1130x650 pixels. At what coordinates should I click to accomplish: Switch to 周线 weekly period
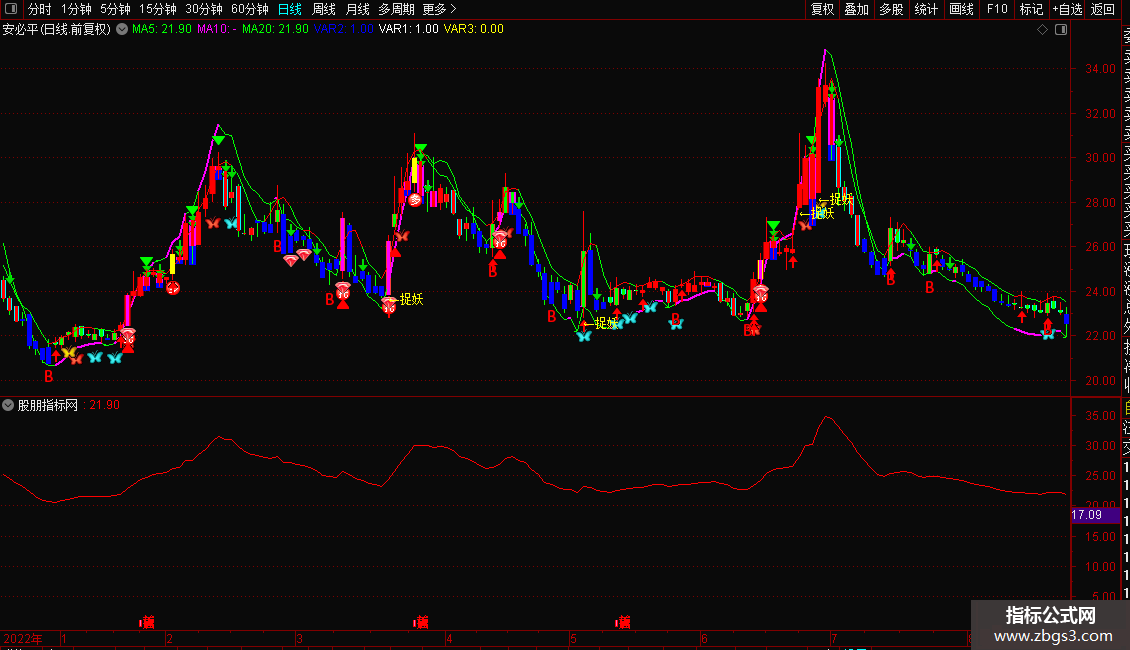[324, 9]
